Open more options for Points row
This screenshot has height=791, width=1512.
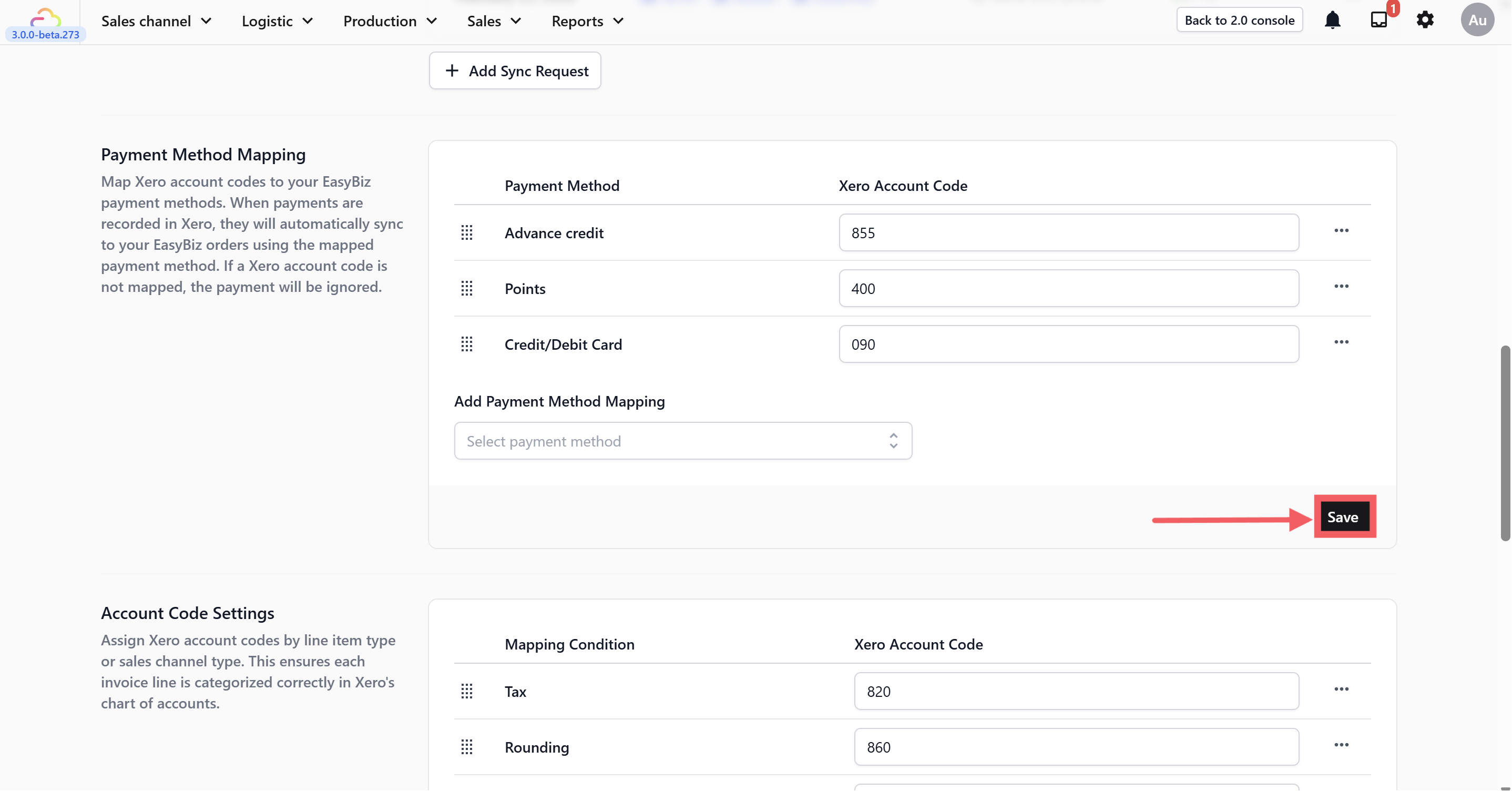click(1341, 287)
